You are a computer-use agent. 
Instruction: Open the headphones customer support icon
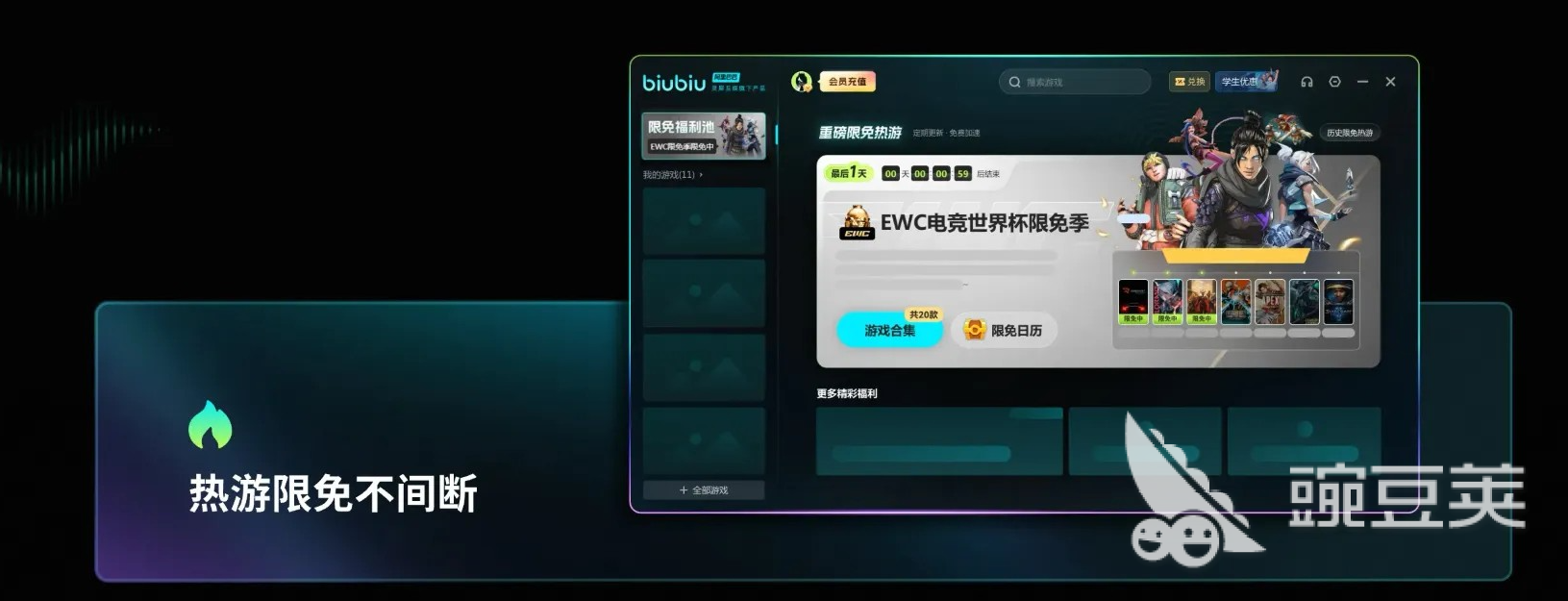pyautogui.click(x=1307, y=82)
